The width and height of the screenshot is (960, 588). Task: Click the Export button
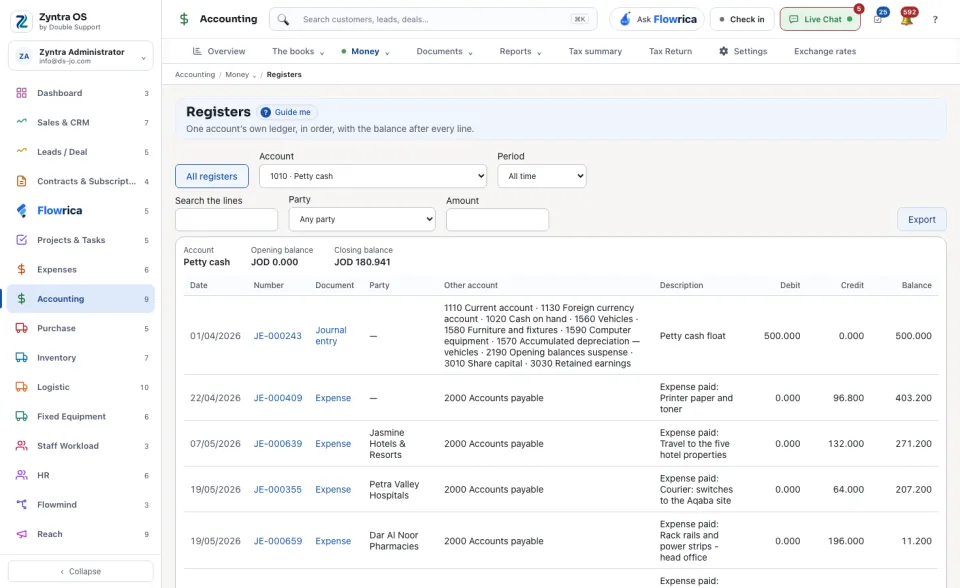(921, 219)
